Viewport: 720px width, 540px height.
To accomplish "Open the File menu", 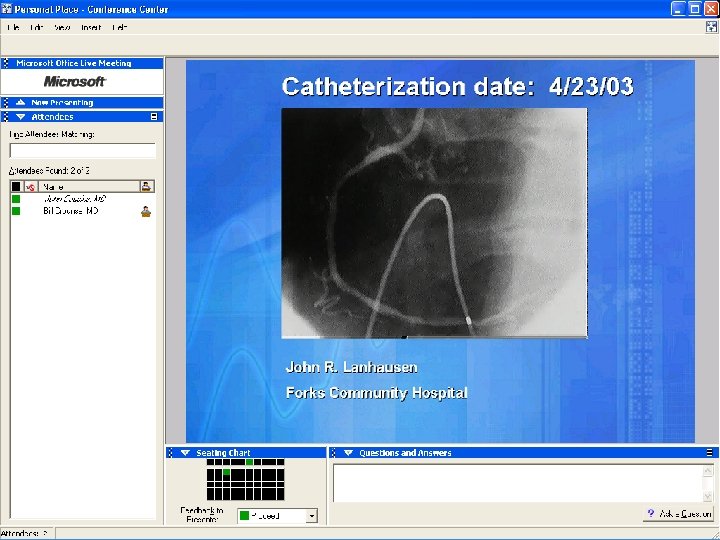I will 13,28.
